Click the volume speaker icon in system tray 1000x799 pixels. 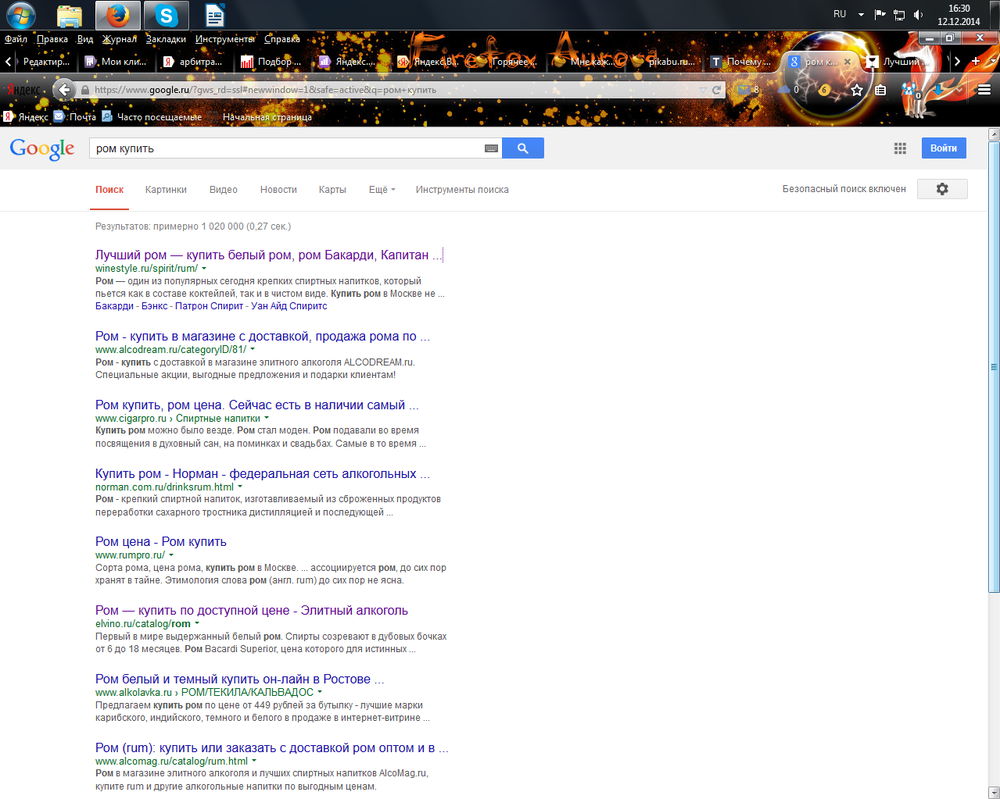click(918, 15)
